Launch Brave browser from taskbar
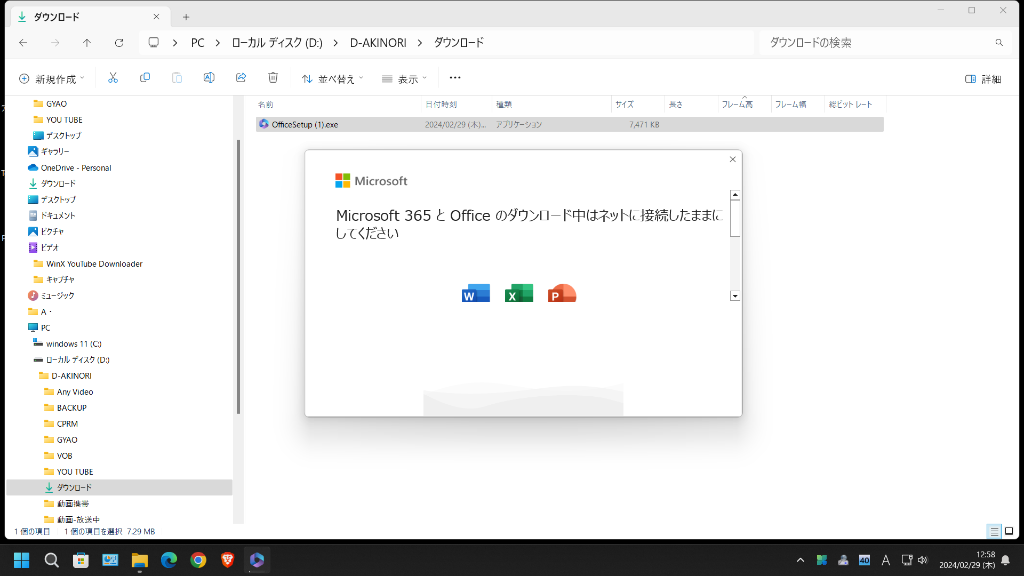 (227, 560)
